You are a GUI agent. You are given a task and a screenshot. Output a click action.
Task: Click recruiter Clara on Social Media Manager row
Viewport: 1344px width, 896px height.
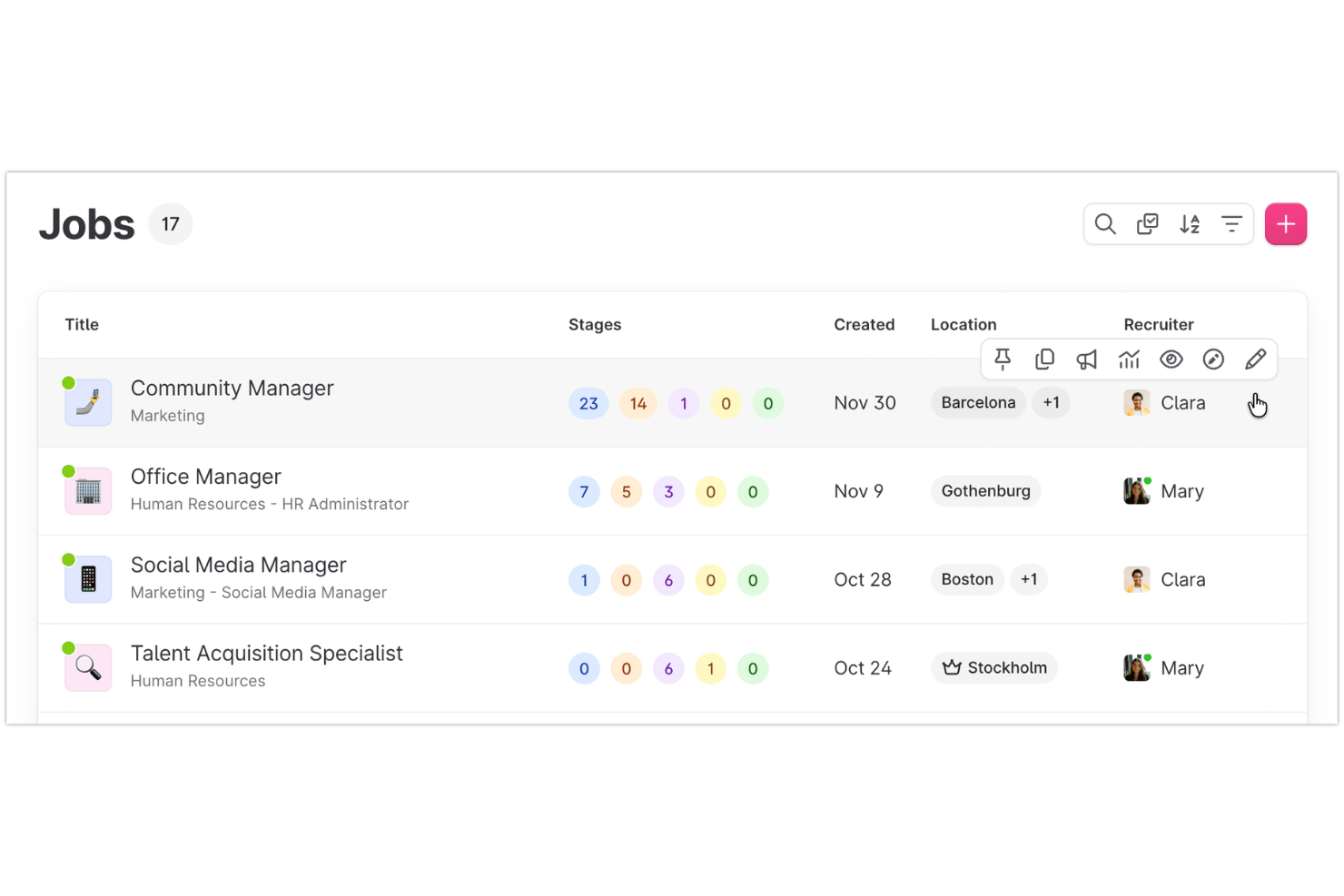pos(1165,579)
